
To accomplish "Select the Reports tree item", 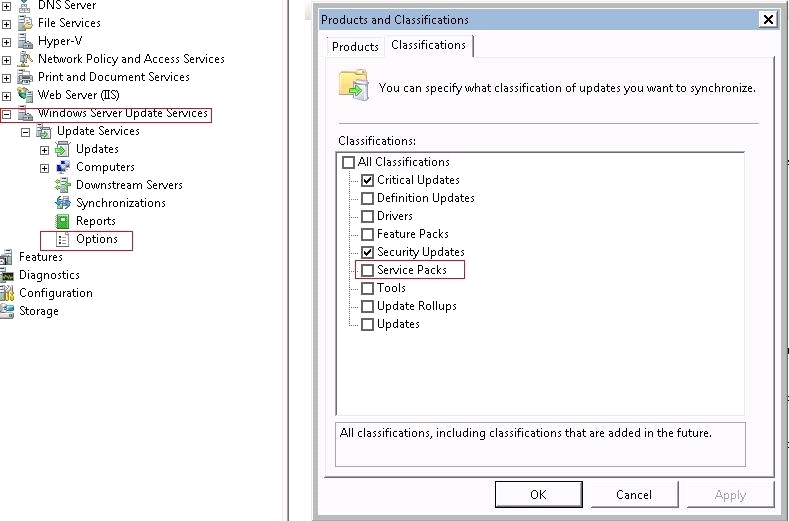I will point(96,221).
